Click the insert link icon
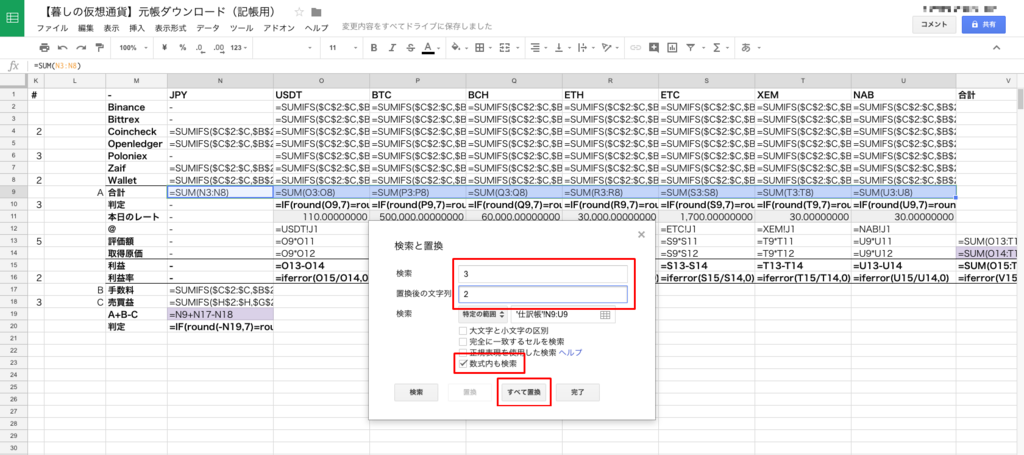Screen dimensions: 1024x455 click(635, 48)
